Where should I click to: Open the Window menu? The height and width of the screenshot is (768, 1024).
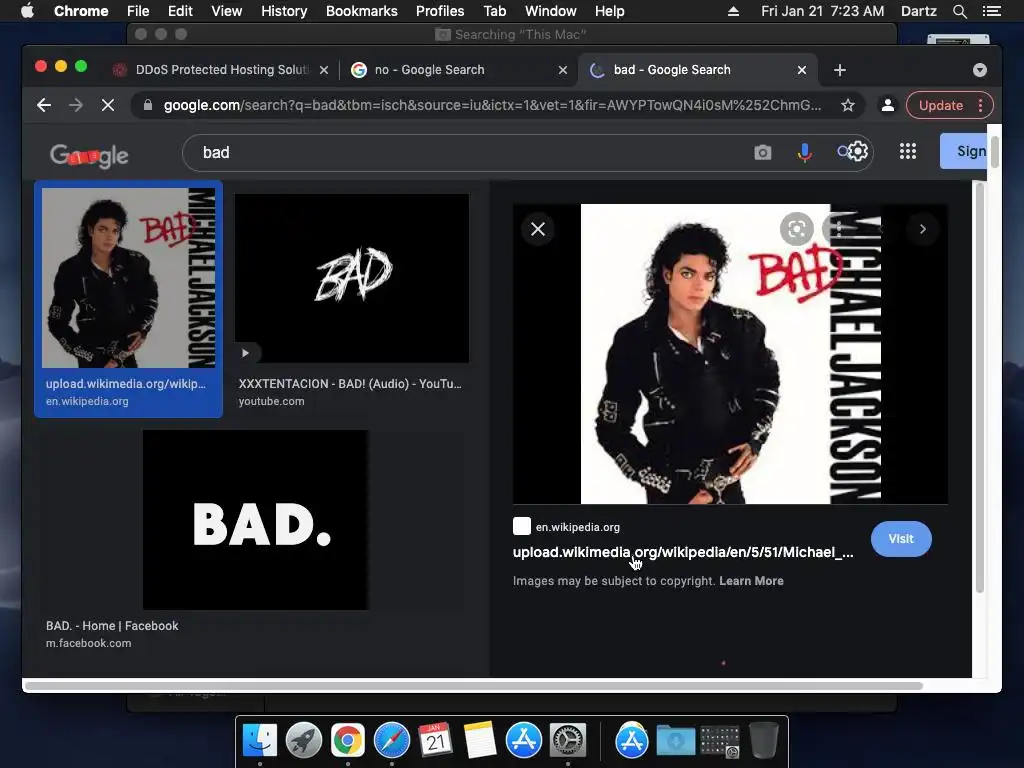coord(551,11)
